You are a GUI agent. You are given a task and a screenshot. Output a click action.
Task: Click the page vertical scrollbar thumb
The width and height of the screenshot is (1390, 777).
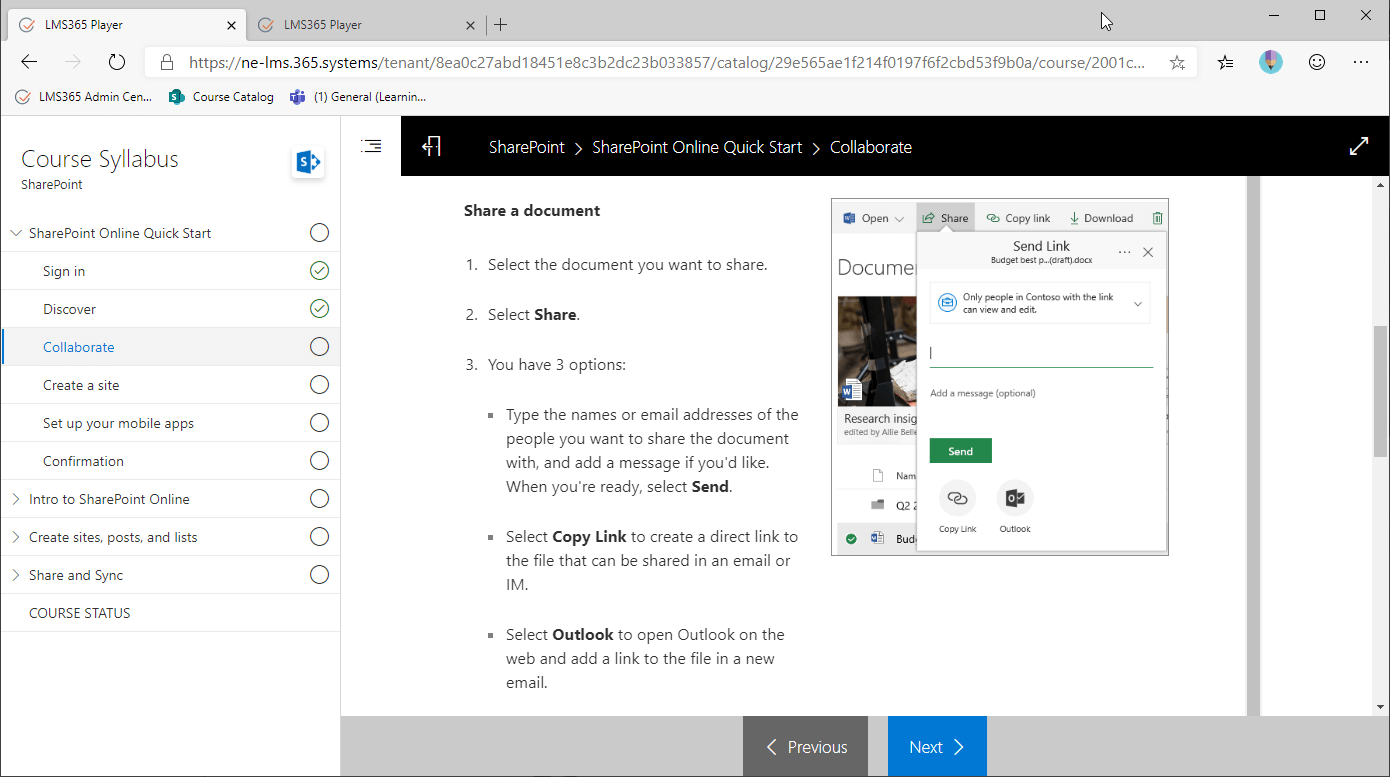1380,390
